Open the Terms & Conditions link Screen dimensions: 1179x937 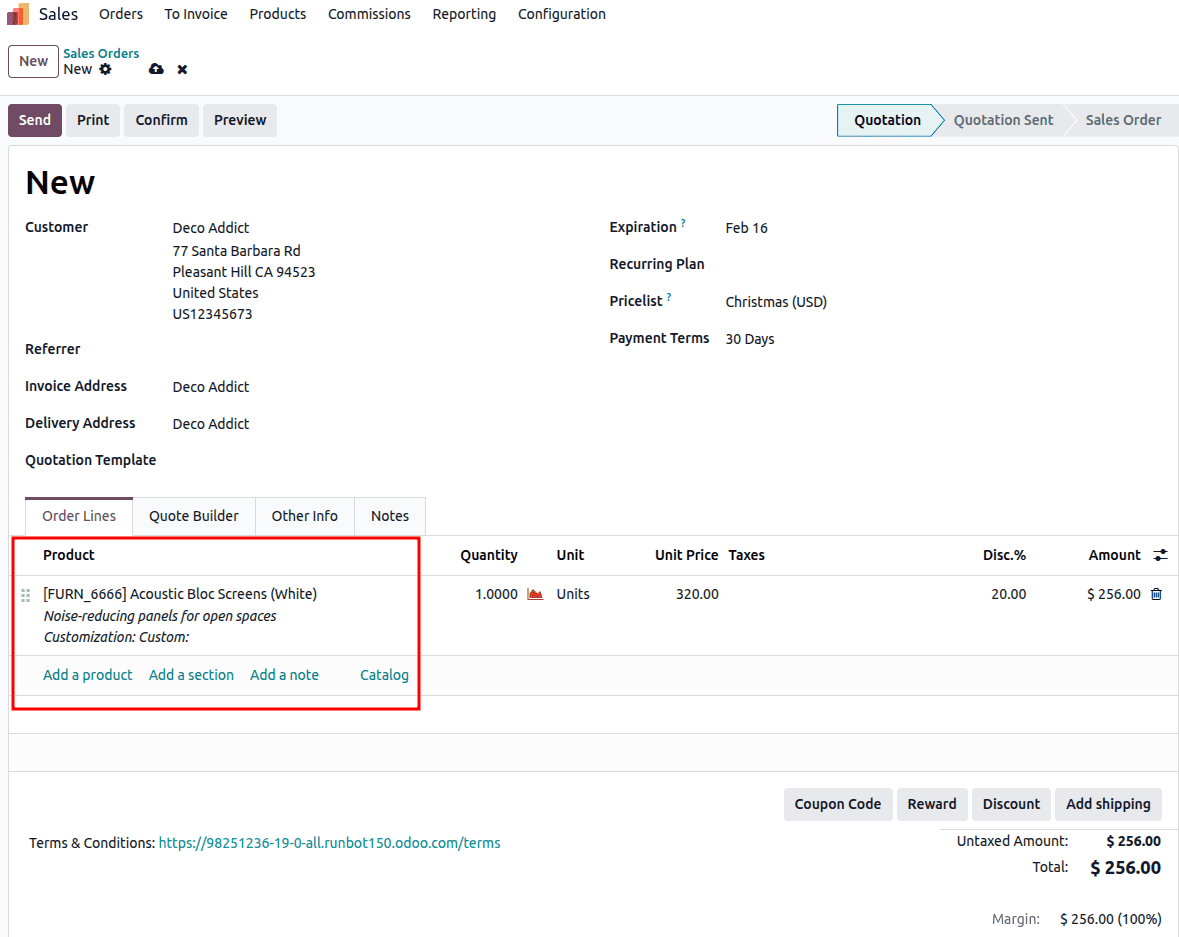coord(329,842)
